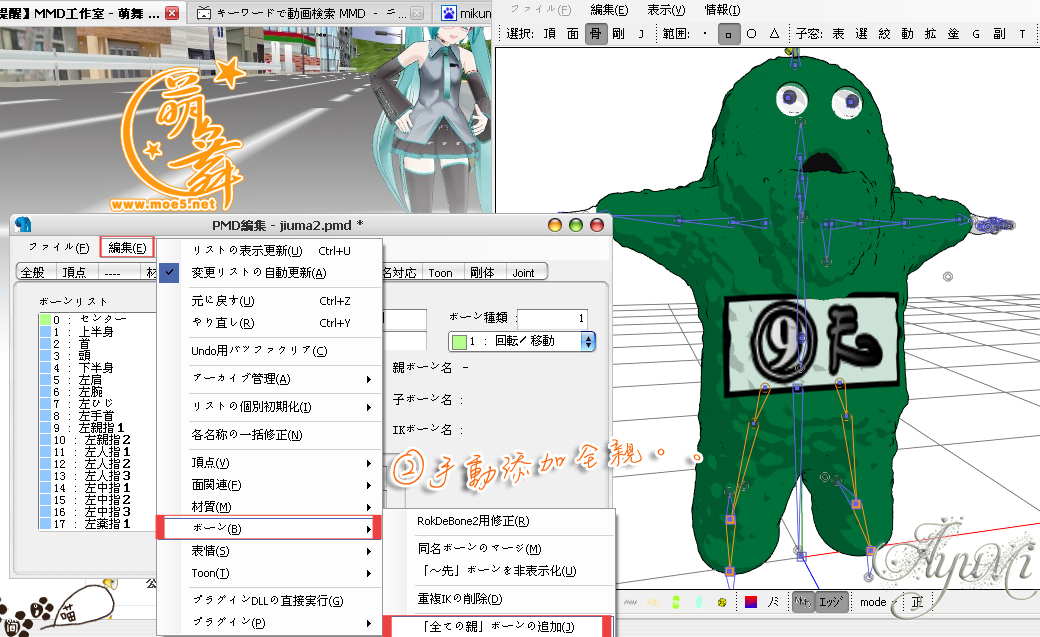Open the 塗 paint sub-window
Image resolution: width=1040 pixels, height=637 pixels.
coord(953,33)
